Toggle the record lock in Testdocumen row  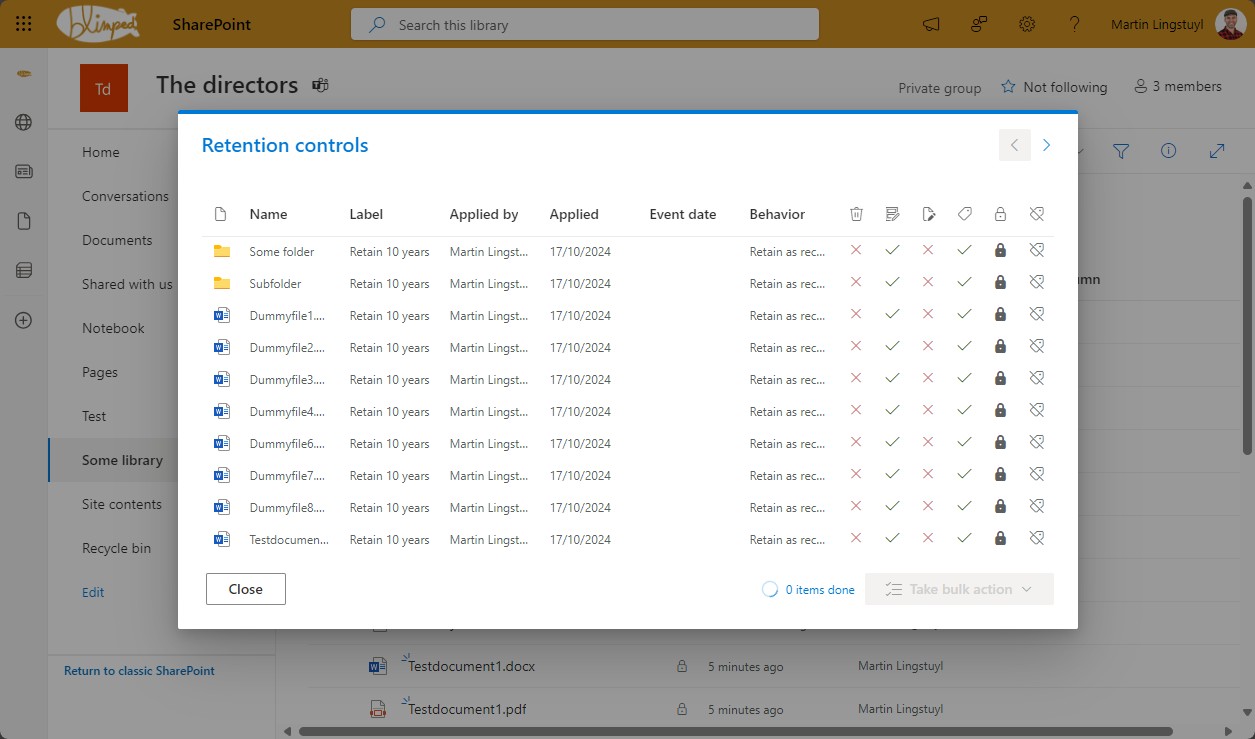click(1000, 539)
